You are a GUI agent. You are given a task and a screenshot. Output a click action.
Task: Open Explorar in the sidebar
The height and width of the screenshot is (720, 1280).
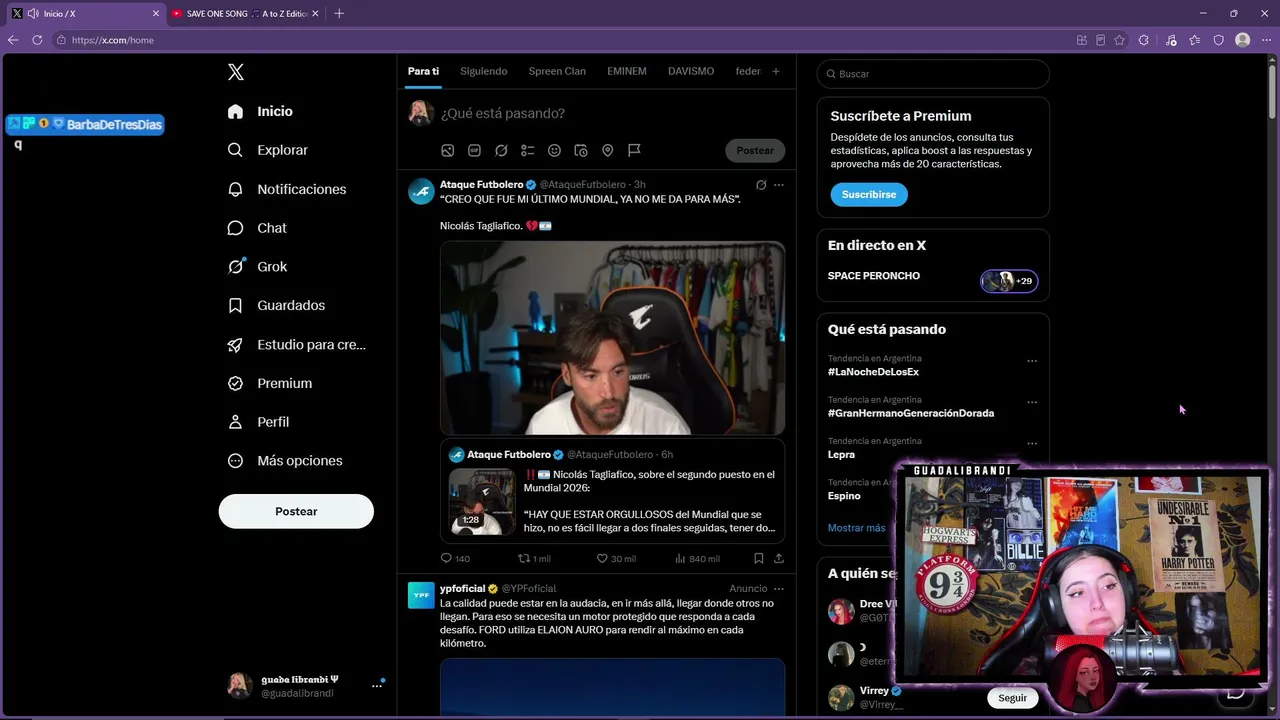pyautogui.click(x=268, y=150)
